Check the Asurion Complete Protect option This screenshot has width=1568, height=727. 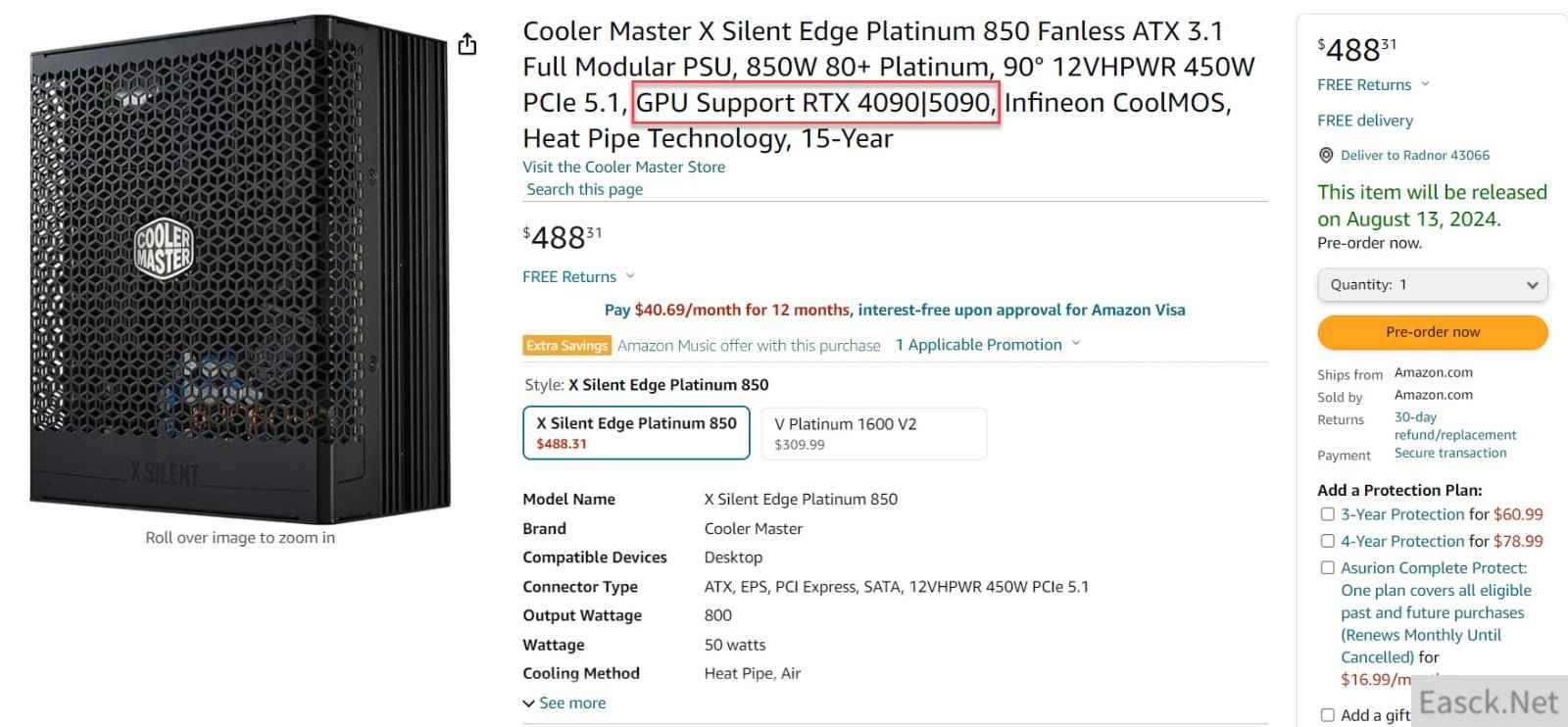click(x=1328, y=567)
